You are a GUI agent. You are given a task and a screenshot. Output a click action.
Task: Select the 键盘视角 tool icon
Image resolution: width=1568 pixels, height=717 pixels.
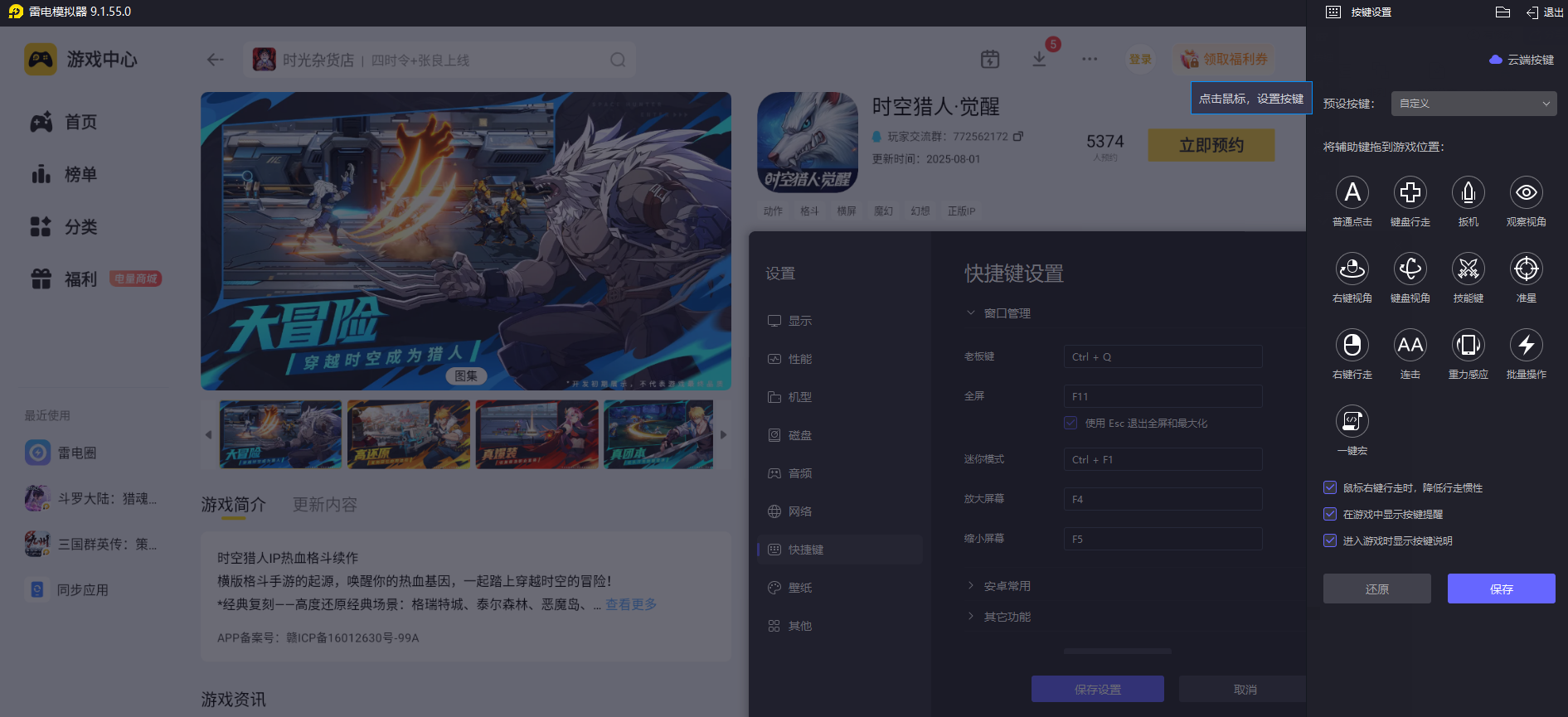(x=1410, y=269)
